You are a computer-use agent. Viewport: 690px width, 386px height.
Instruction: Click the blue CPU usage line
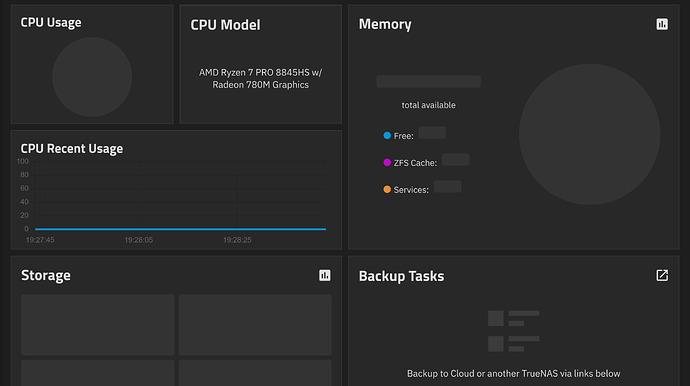[x=180, y=229]
